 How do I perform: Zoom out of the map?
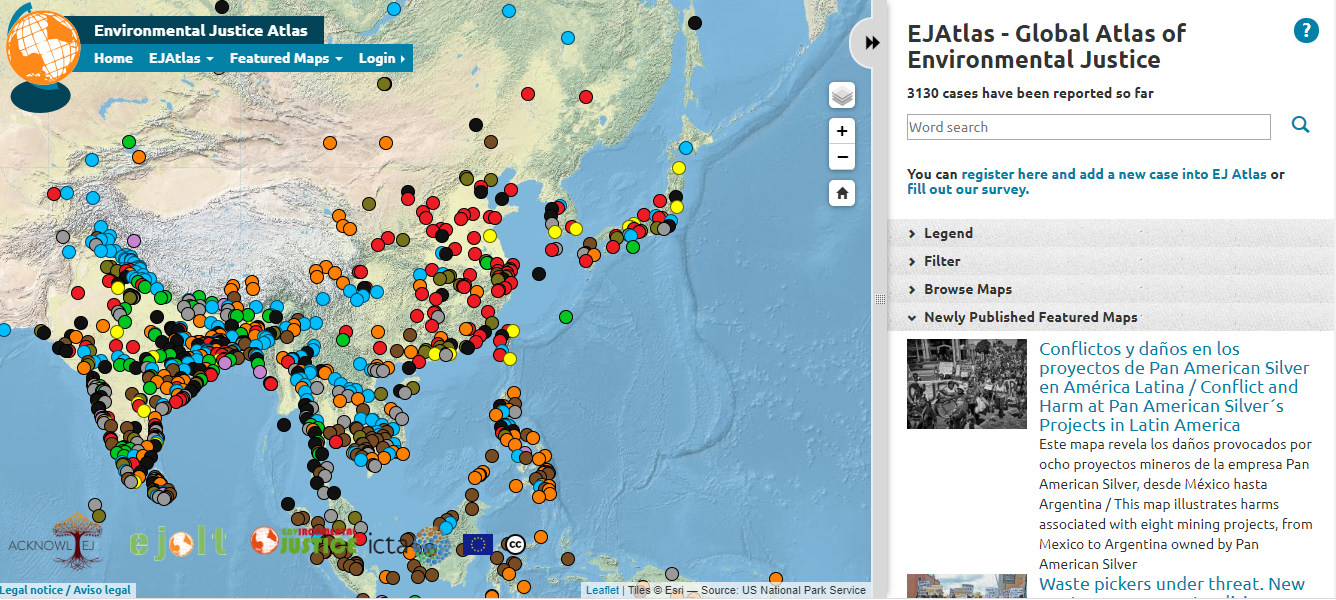point(842,157)
